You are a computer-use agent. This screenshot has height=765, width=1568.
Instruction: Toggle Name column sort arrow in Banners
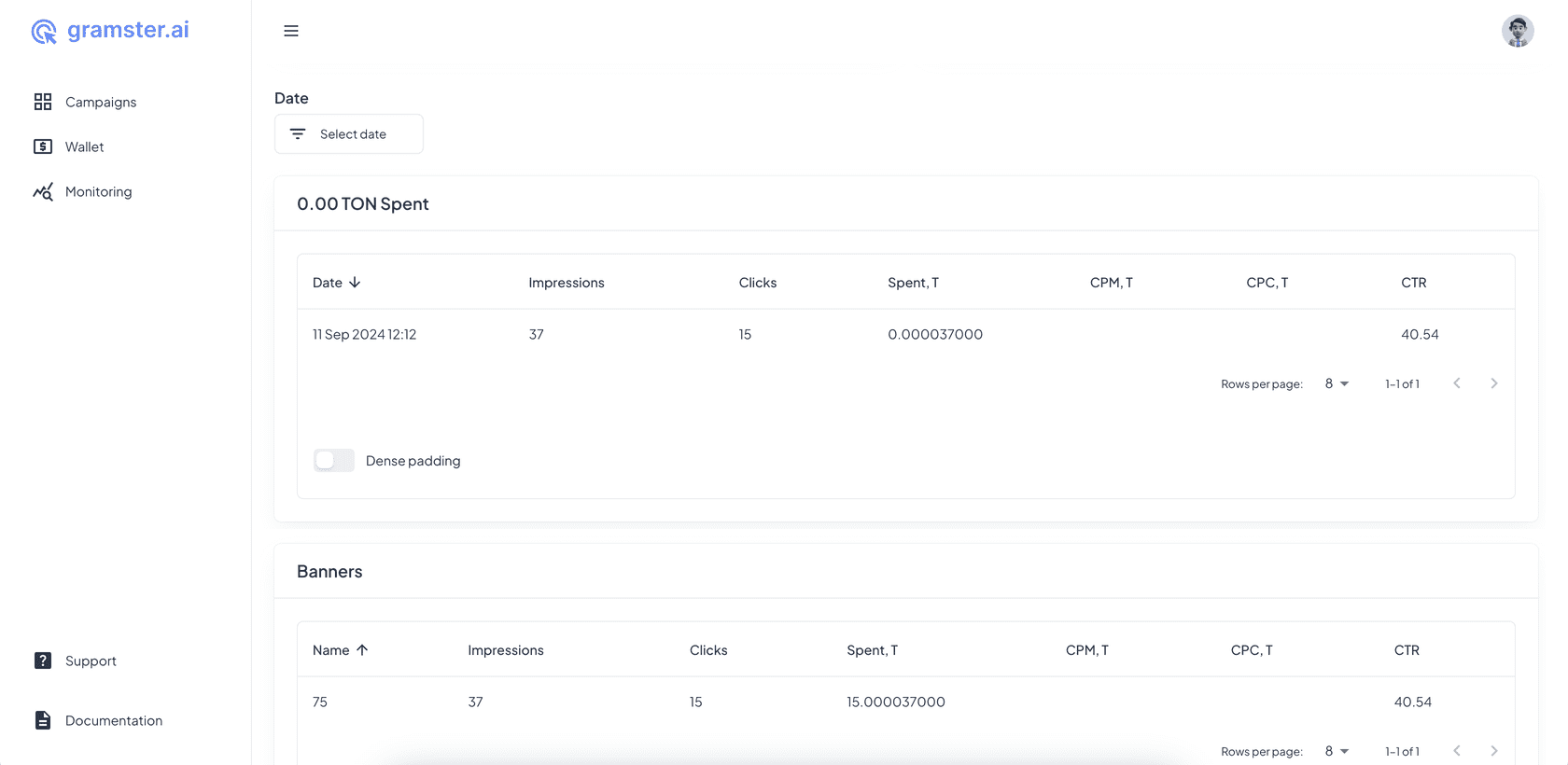click(x=362, y=650)
